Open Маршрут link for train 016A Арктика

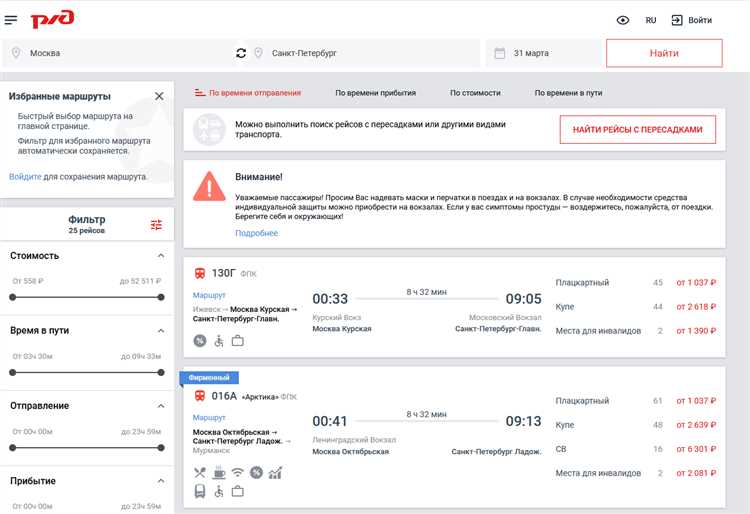(209, 417)
